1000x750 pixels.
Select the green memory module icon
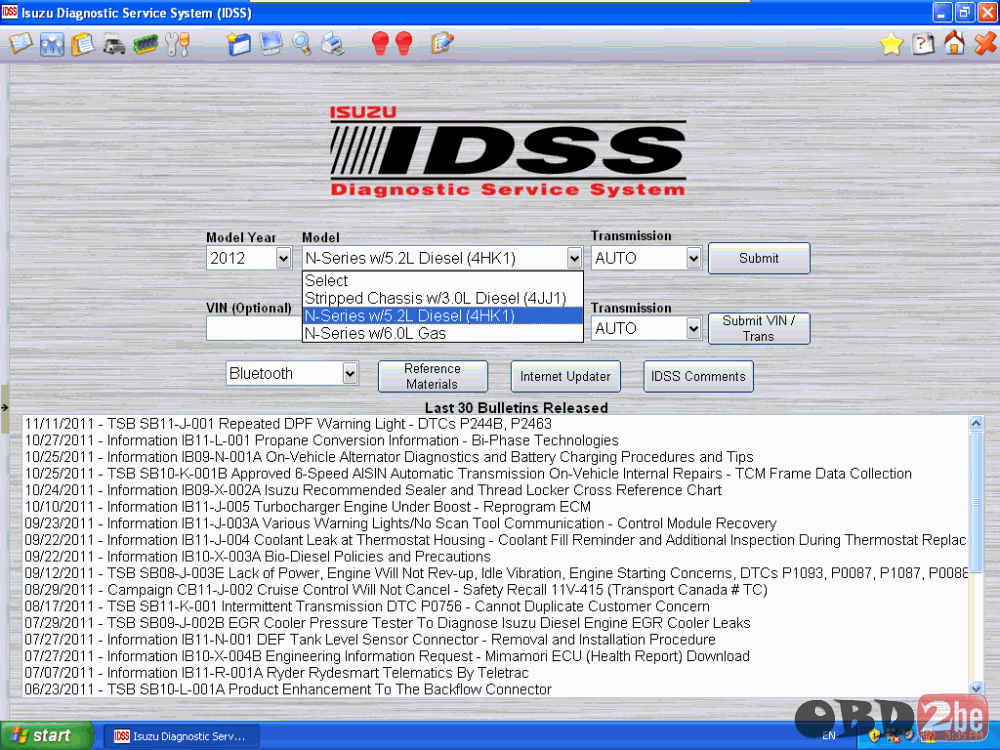click(x=146, y=45)
